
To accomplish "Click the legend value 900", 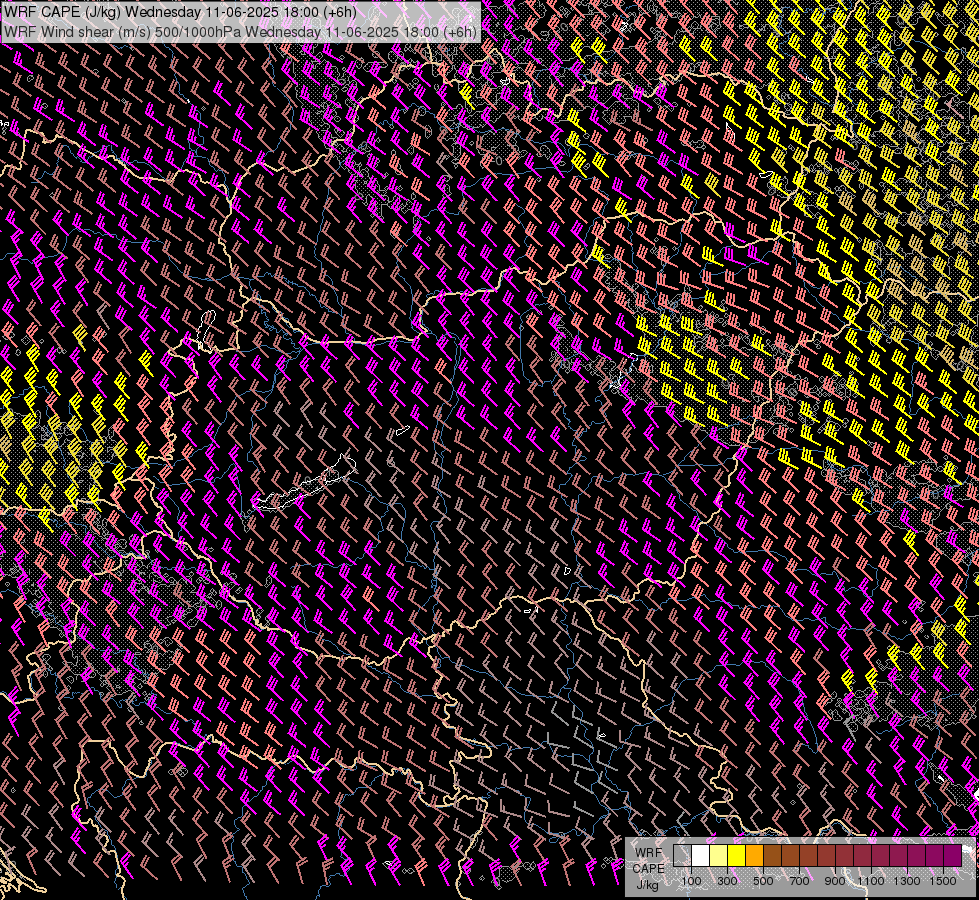I will point(835,881).
